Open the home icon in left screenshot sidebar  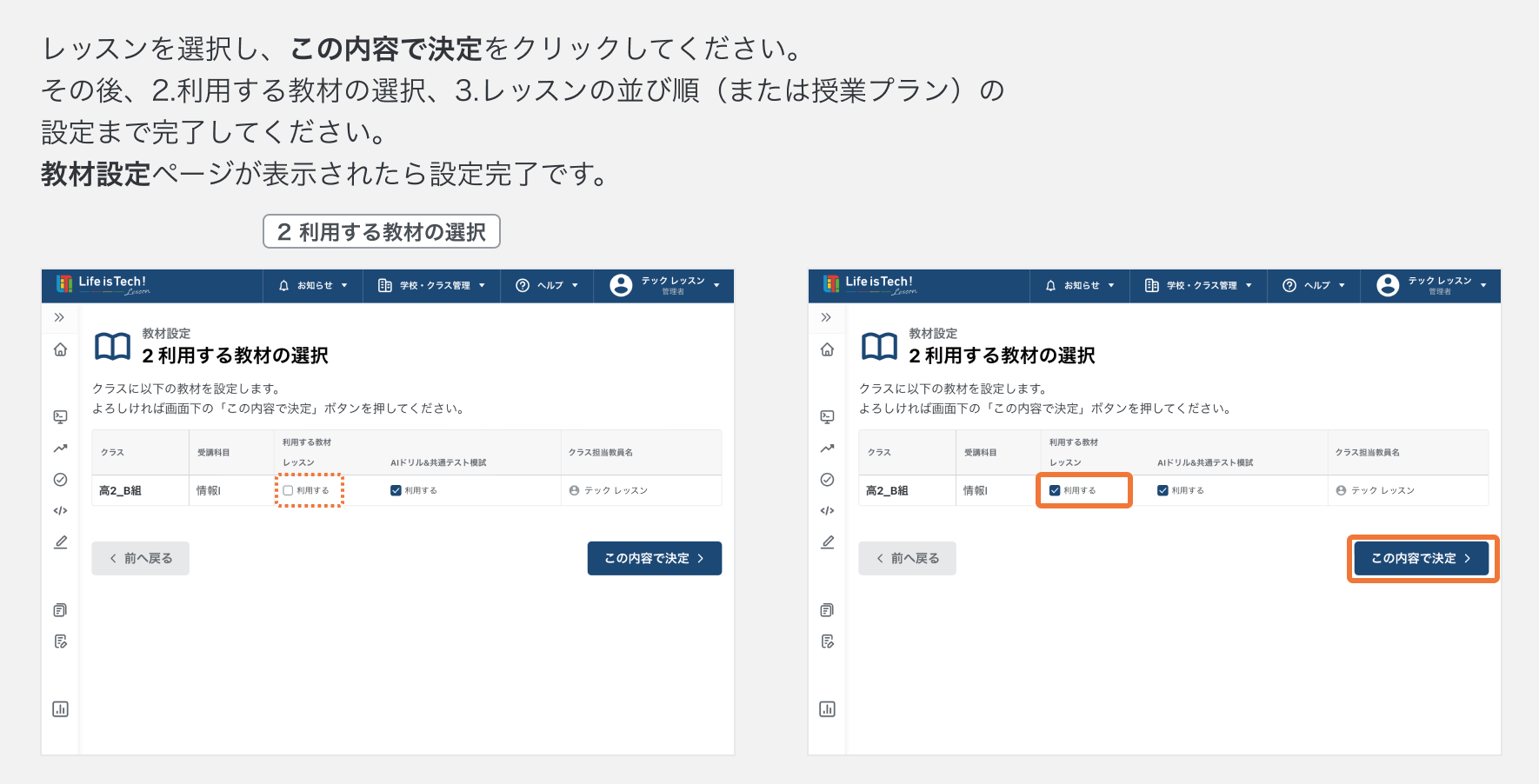pos(60,349)
